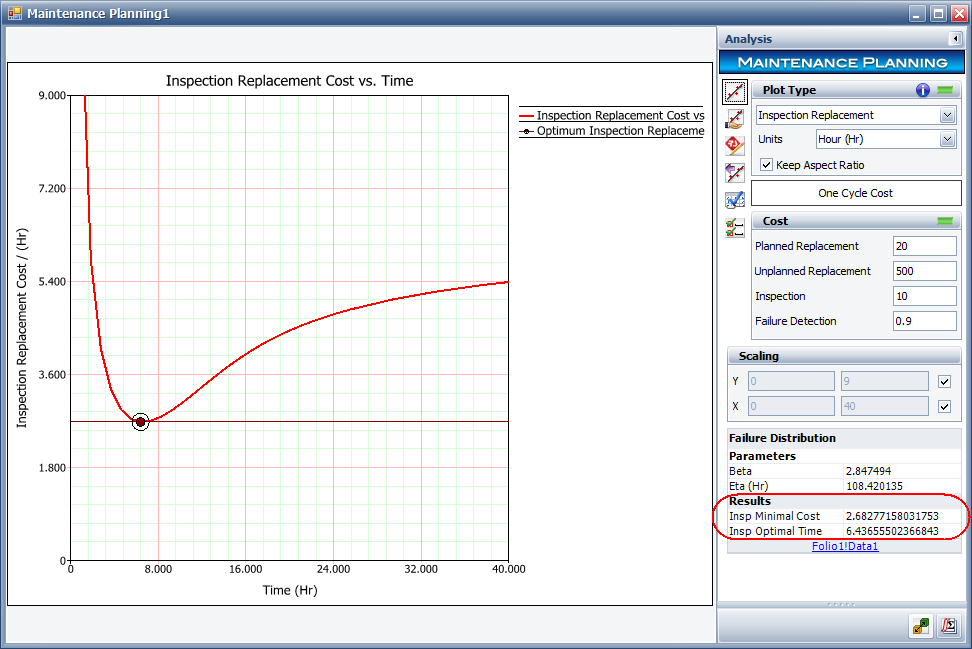Click the sigma calculation icon at panel bottom
The width and height of the screenshot is (972, 649).
(949, 625)
